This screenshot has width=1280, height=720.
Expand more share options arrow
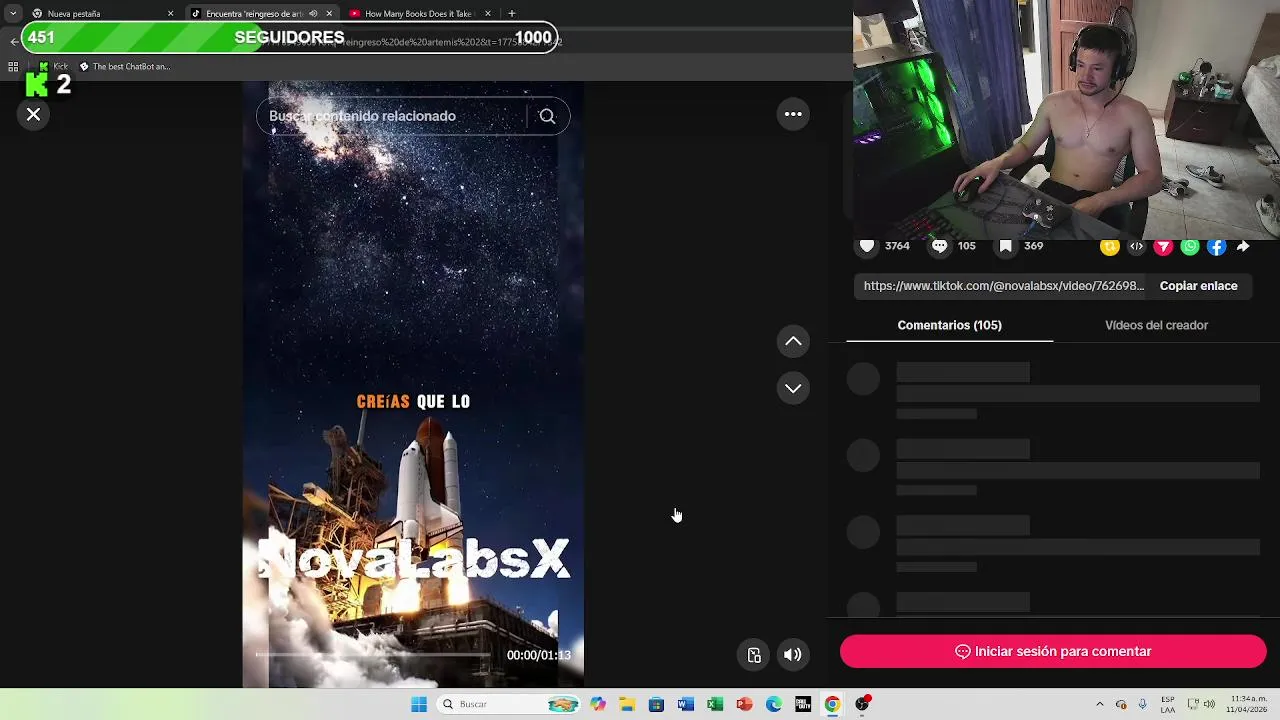pyautogui.click(x=1243, y=246)
